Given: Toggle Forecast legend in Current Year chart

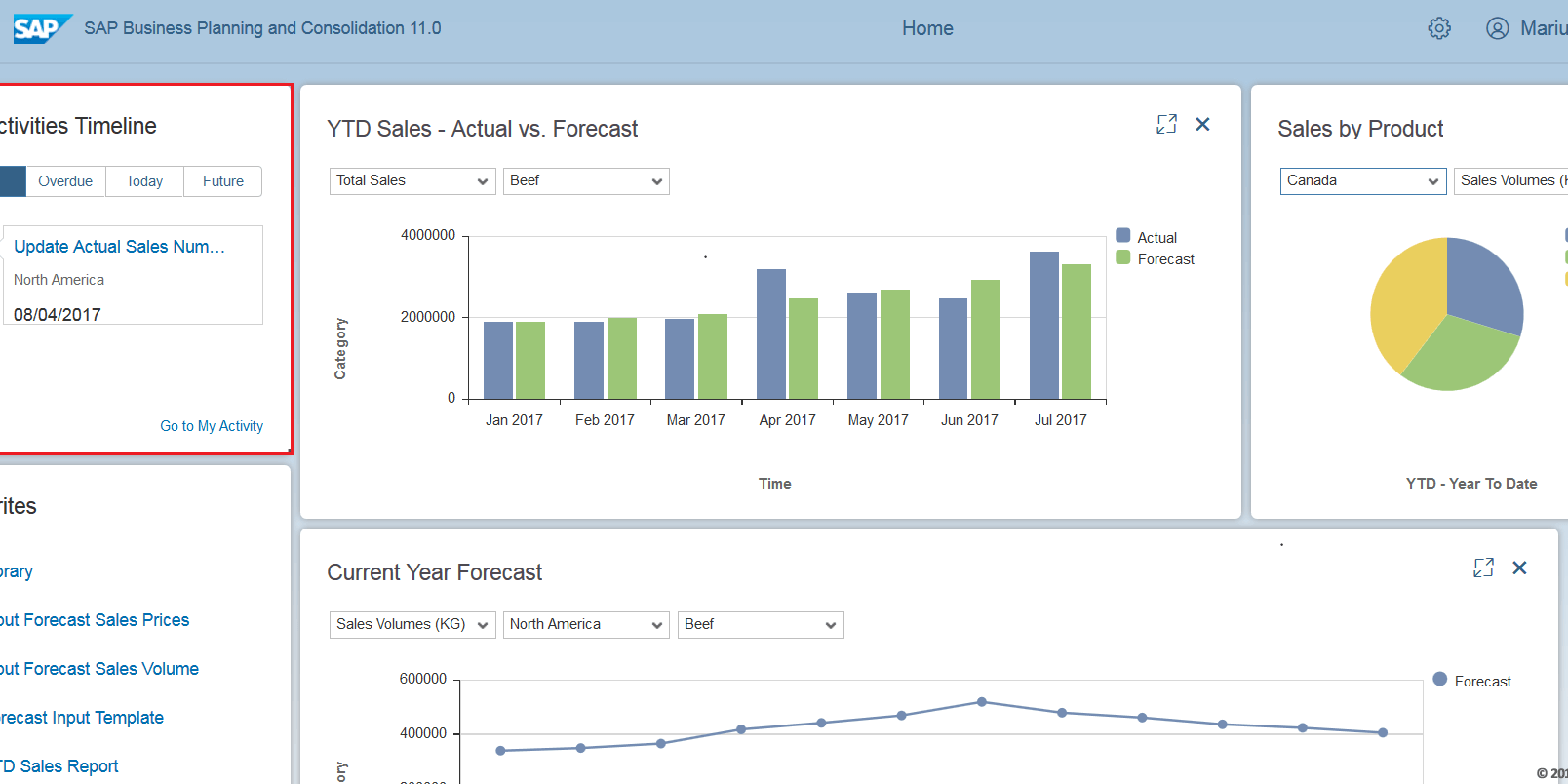Looking at the screenshot, I should tap(1440, 680).
